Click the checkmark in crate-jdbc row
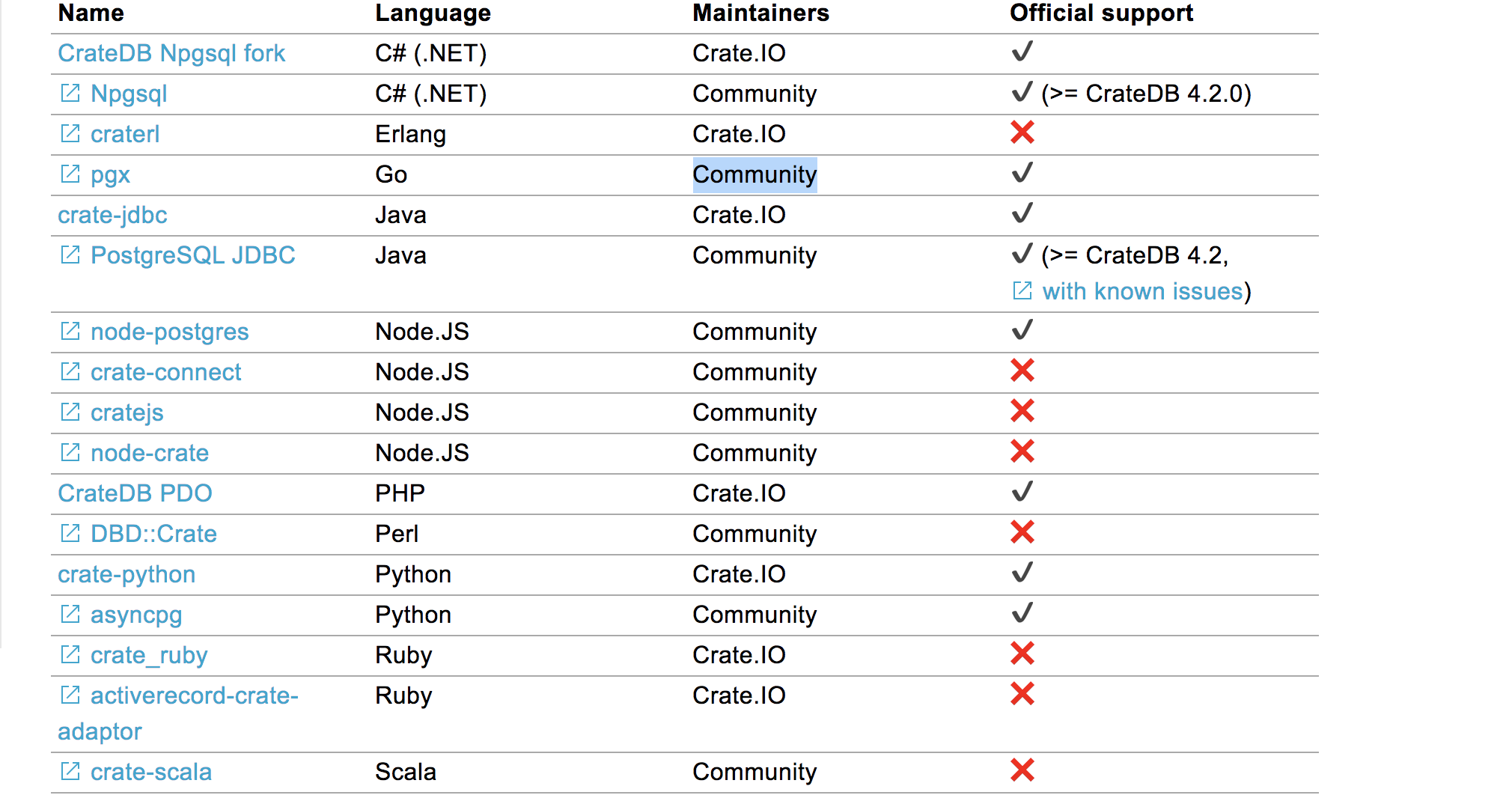The height and width of the screenshot is (810, 1512). [1022, 213]
